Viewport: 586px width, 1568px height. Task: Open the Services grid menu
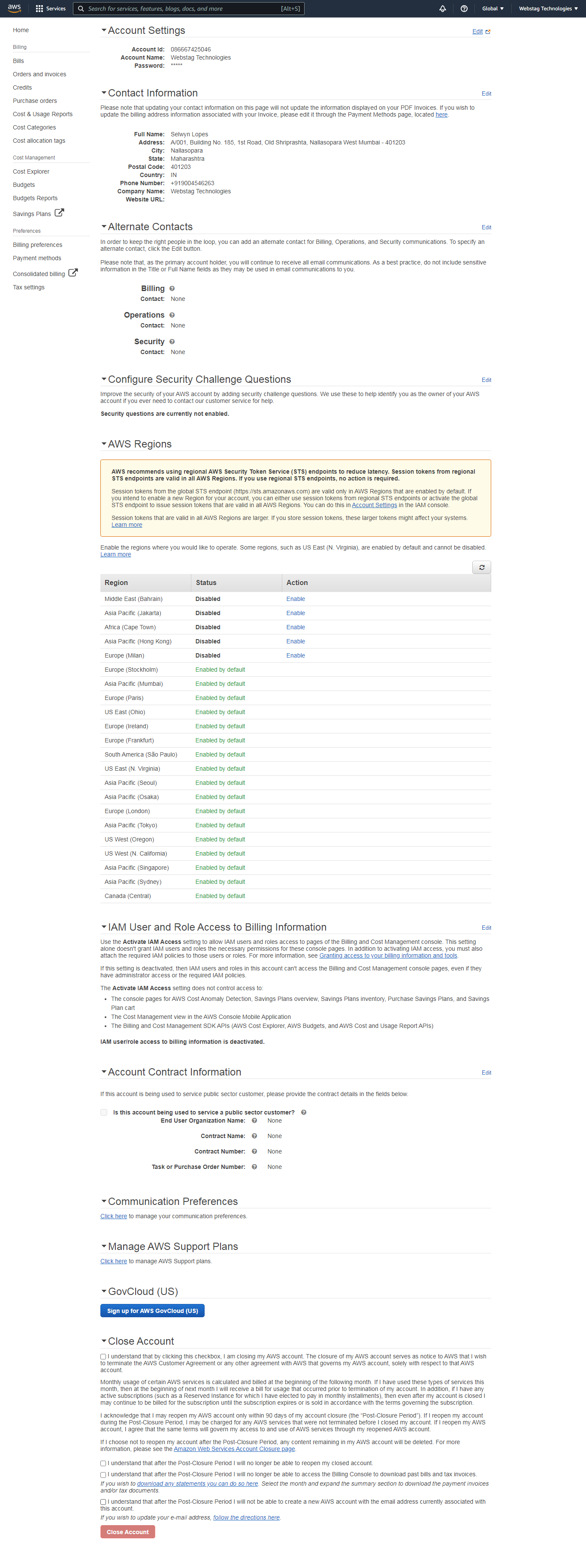51,9
